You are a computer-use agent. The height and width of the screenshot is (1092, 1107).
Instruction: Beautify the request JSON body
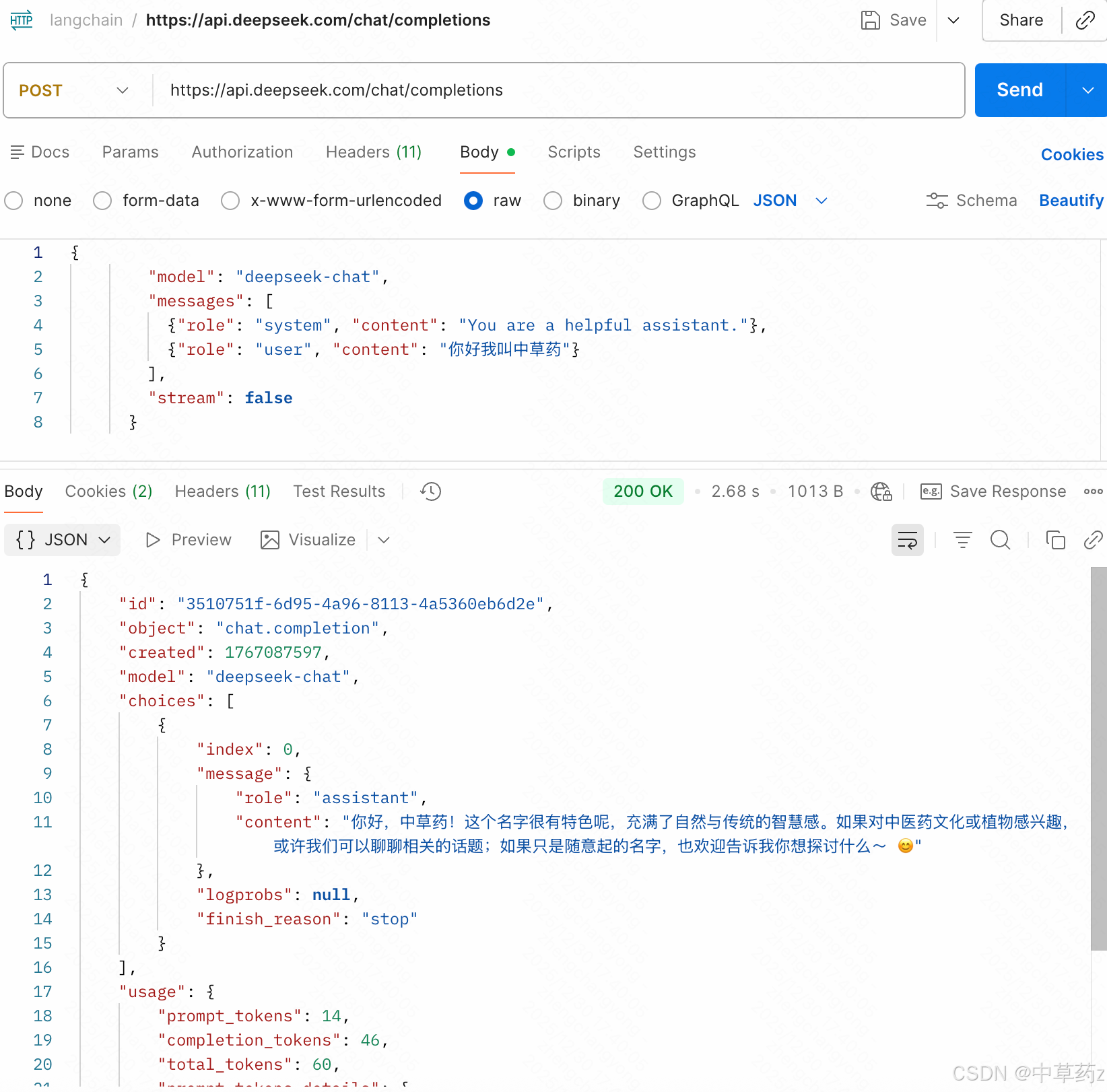[x=1071, y=200]
